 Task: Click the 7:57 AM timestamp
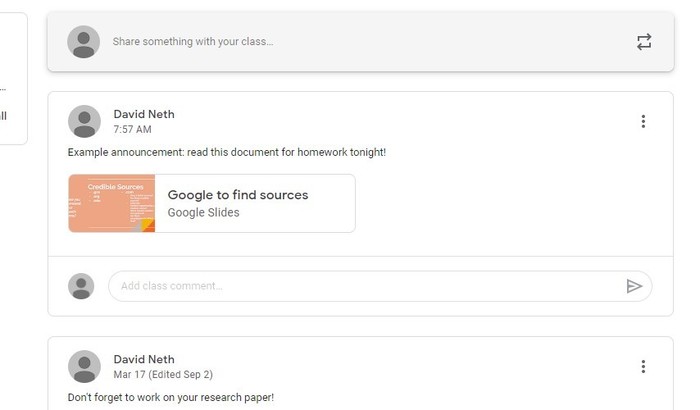coord(133,130)
